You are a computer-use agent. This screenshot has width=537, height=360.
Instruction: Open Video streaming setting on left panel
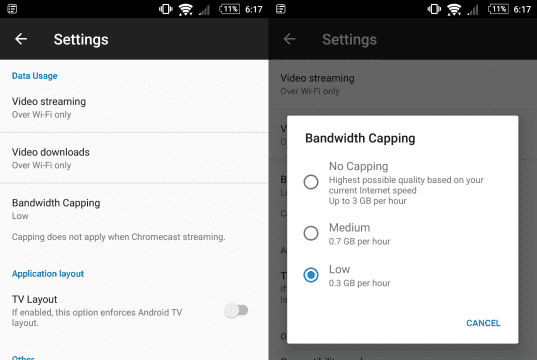[134, 108]
